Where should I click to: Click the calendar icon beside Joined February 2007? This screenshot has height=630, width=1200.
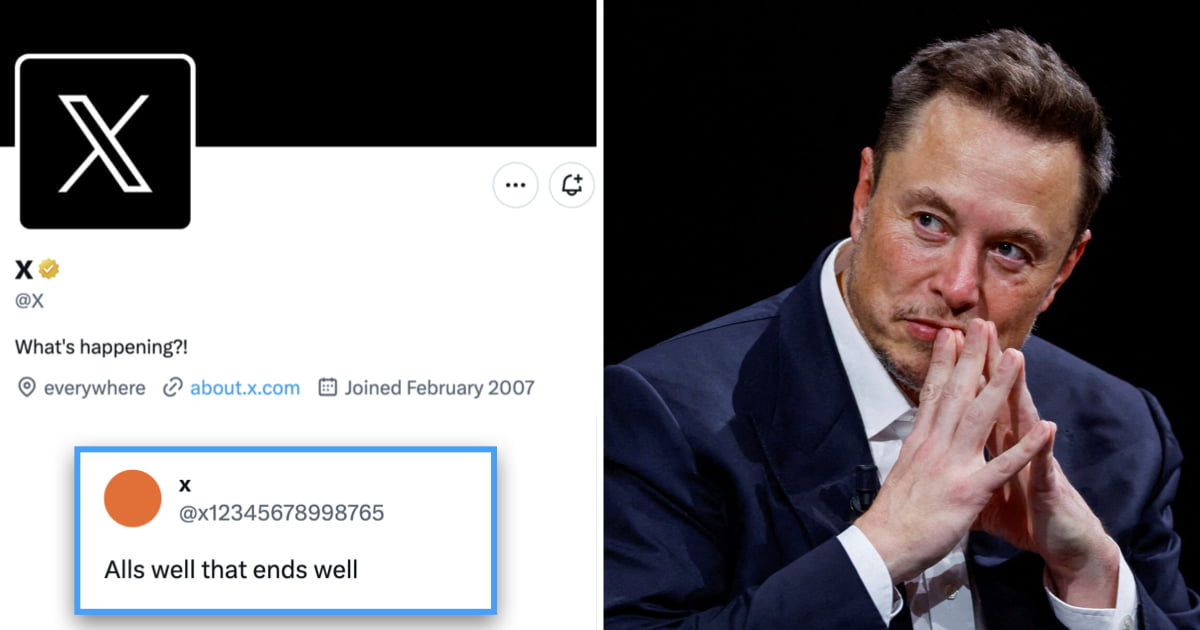(327, 387)
